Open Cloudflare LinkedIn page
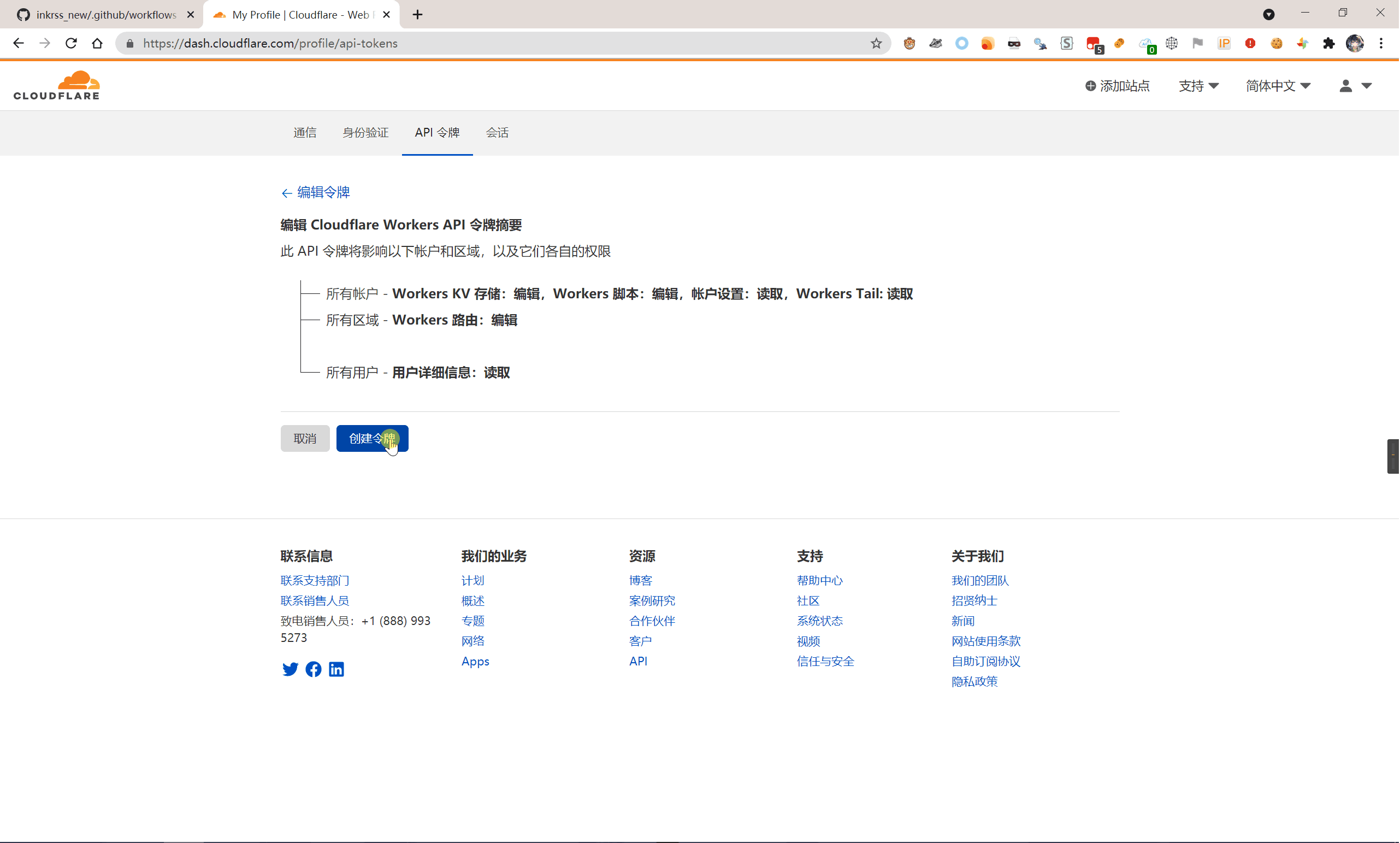 337,669
